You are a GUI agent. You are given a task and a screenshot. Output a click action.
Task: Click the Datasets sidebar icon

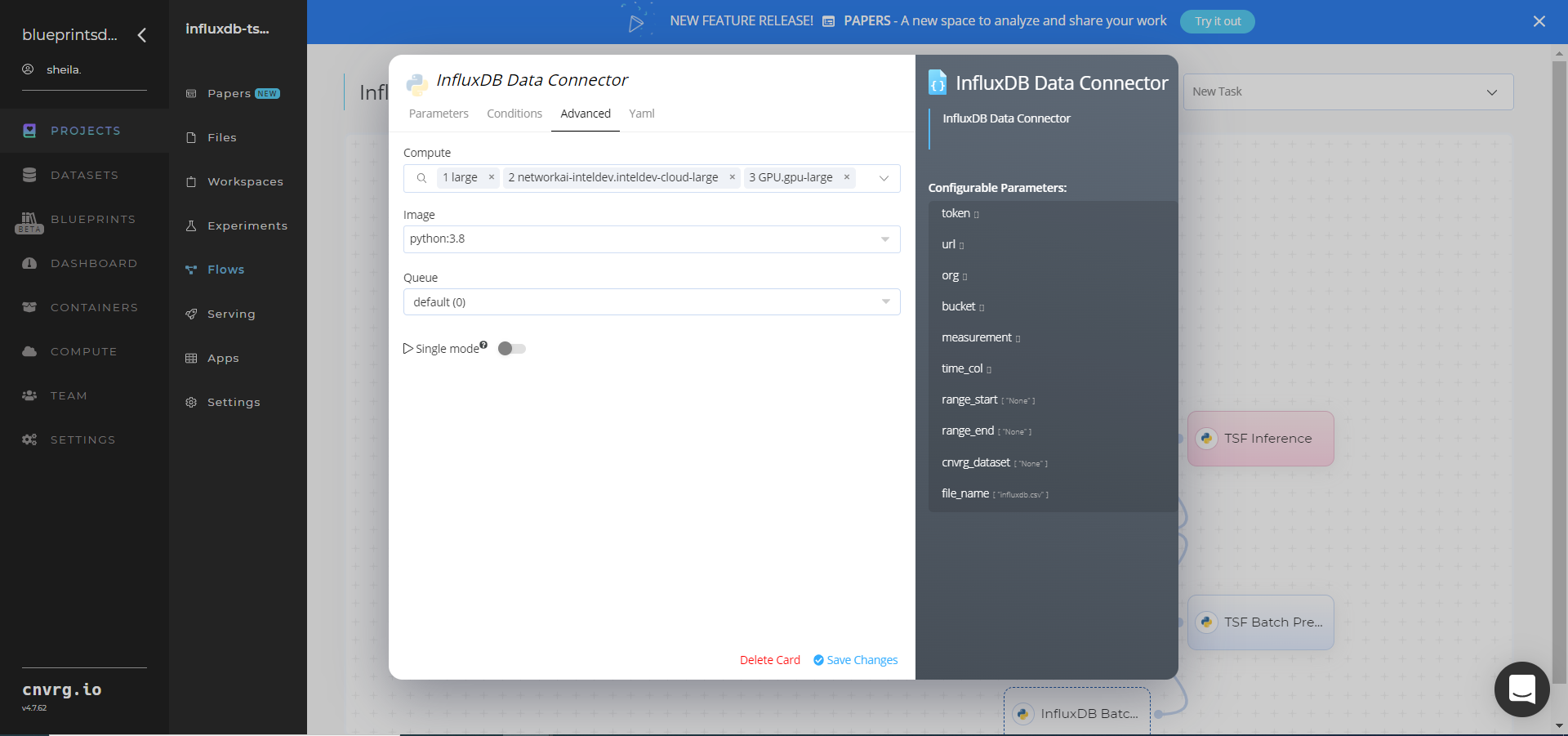pos(29,175)
